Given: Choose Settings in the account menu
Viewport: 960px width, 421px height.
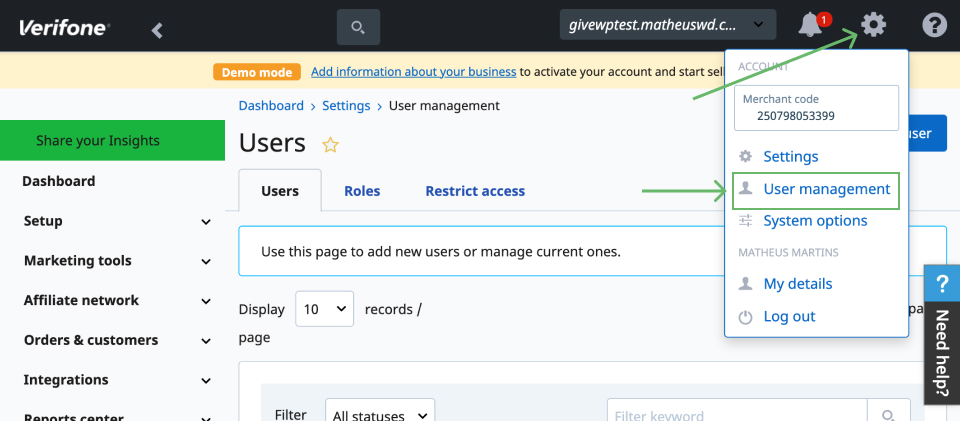Looking at the screenshot, I should click(790, 156).
